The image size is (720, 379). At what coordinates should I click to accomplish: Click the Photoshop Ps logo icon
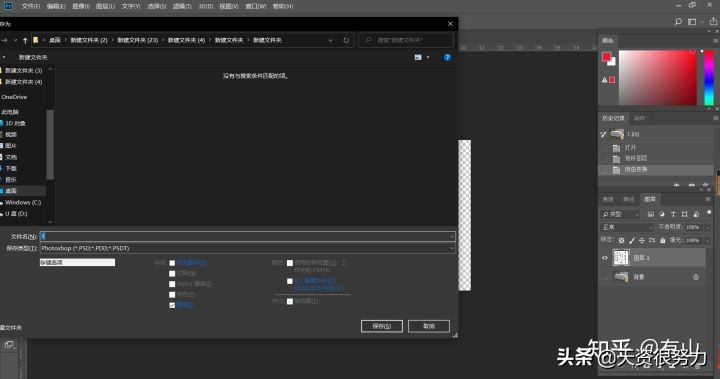pos(8,6)
